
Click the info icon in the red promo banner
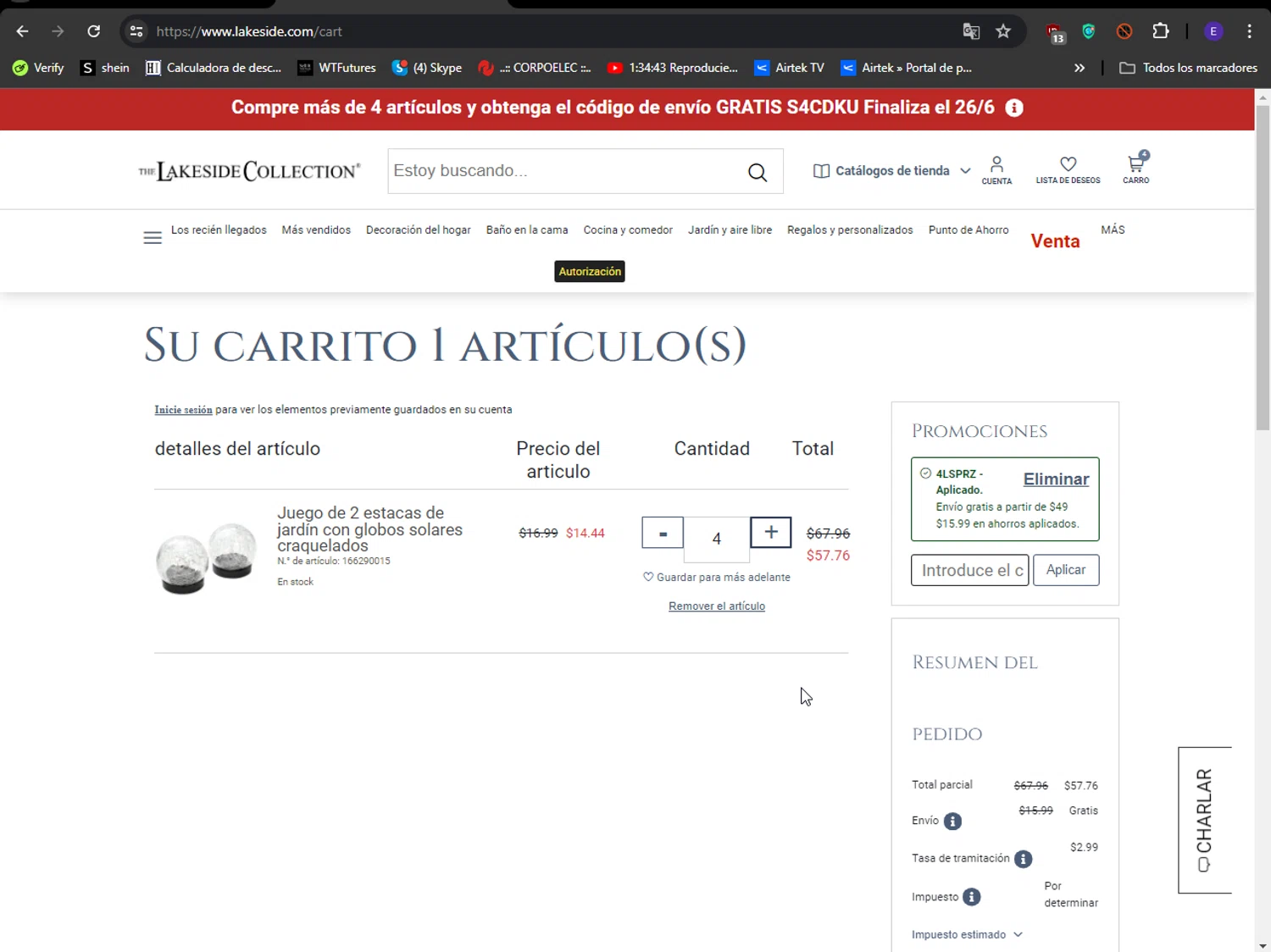tap(1014, 108)
